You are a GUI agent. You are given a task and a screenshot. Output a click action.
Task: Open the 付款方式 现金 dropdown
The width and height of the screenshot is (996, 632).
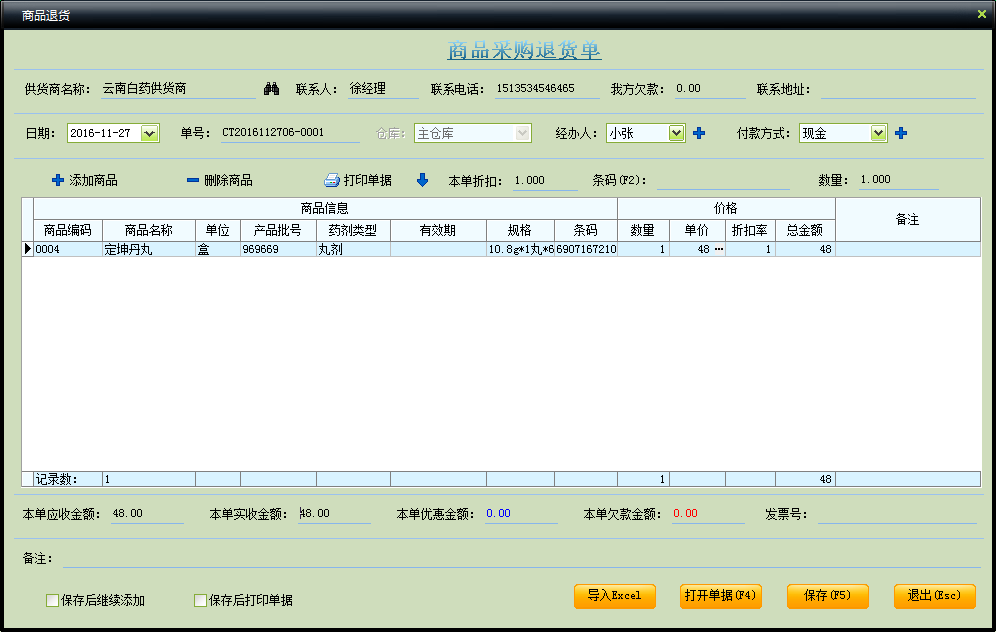[878, 133]
